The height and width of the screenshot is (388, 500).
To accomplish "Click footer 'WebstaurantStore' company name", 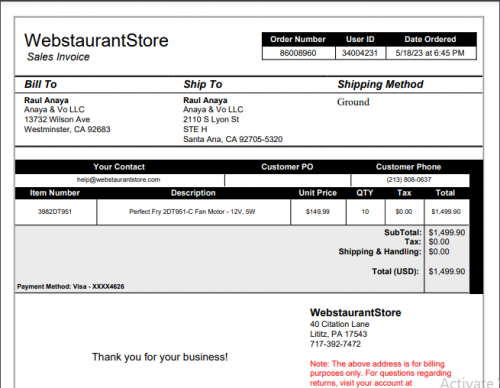I will click(x=355, y=313).
